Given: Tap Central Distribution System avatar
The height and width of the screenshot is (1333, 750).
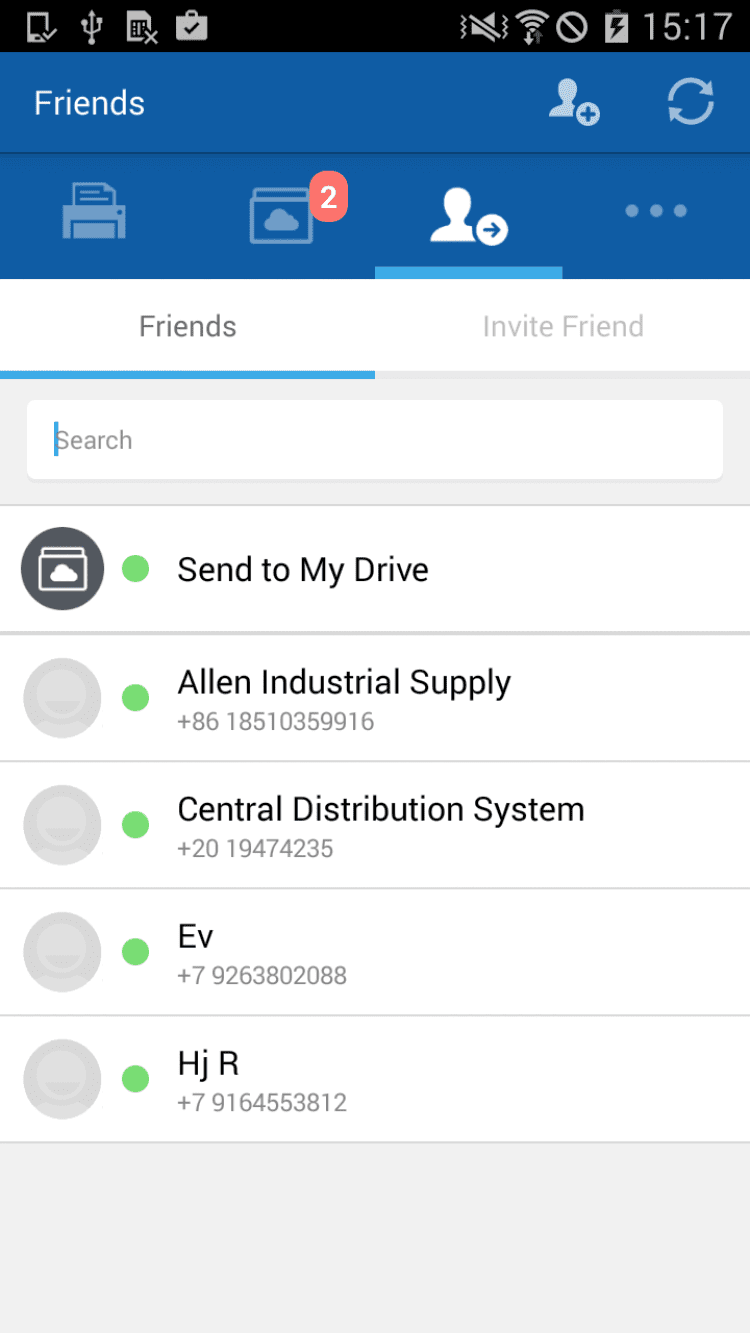Looking at the screenshot, I should [x=62, y=825].
